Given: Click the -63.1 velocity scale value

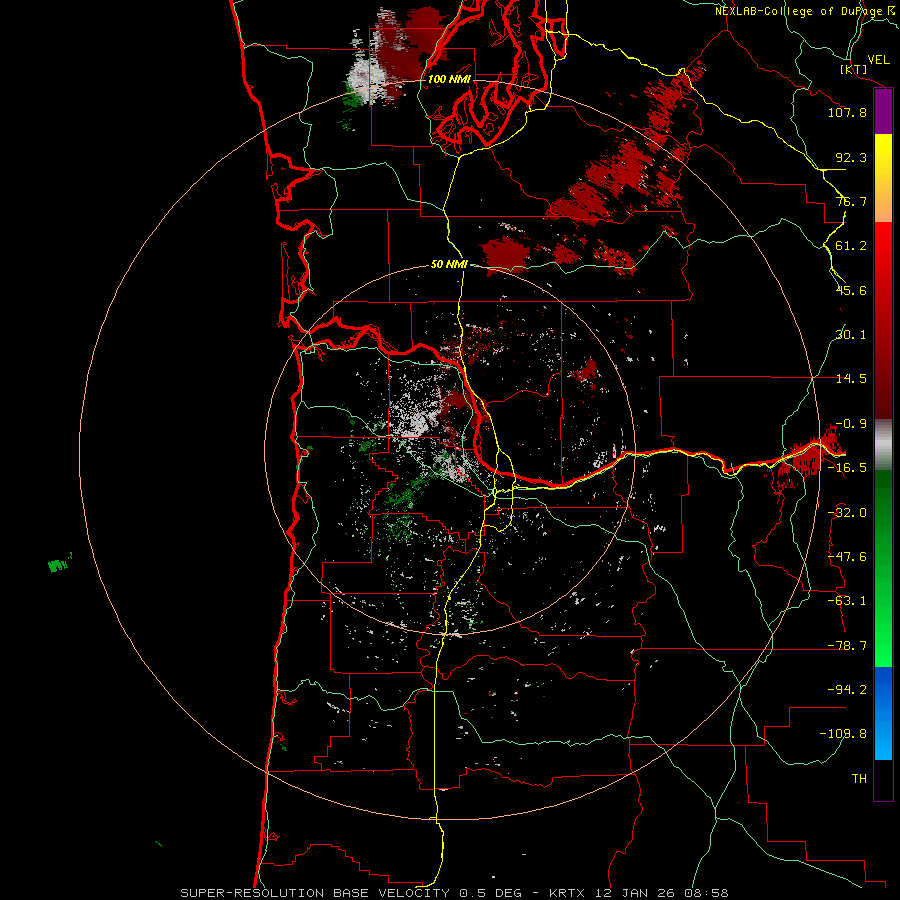Looking at the screenshot, I should (x=847, y=601).
